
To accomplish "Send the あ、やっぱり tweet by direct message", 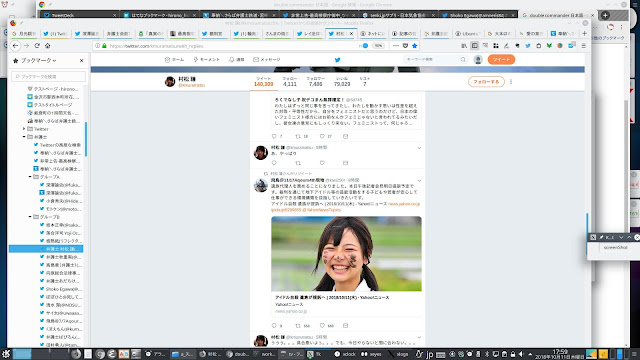I will 345,163.
